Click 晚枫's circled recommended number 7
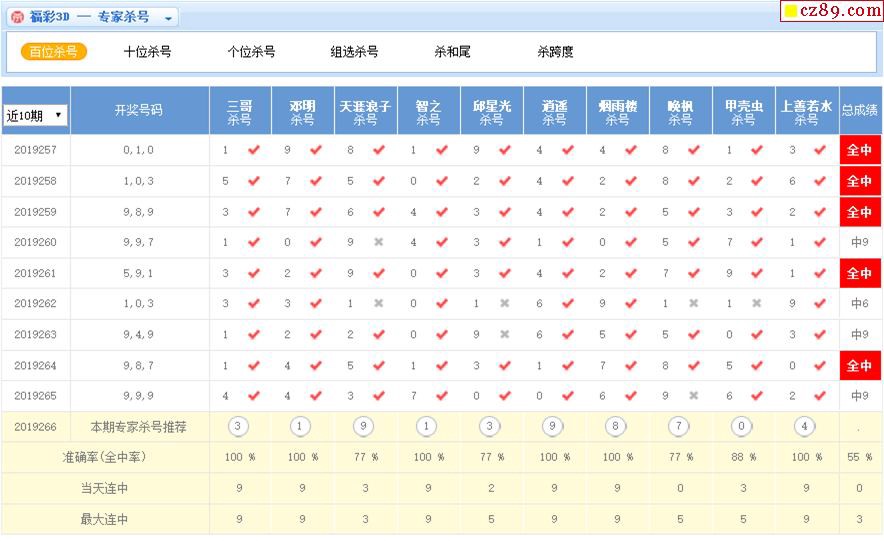Screen dimensions: 884x541 679,427
